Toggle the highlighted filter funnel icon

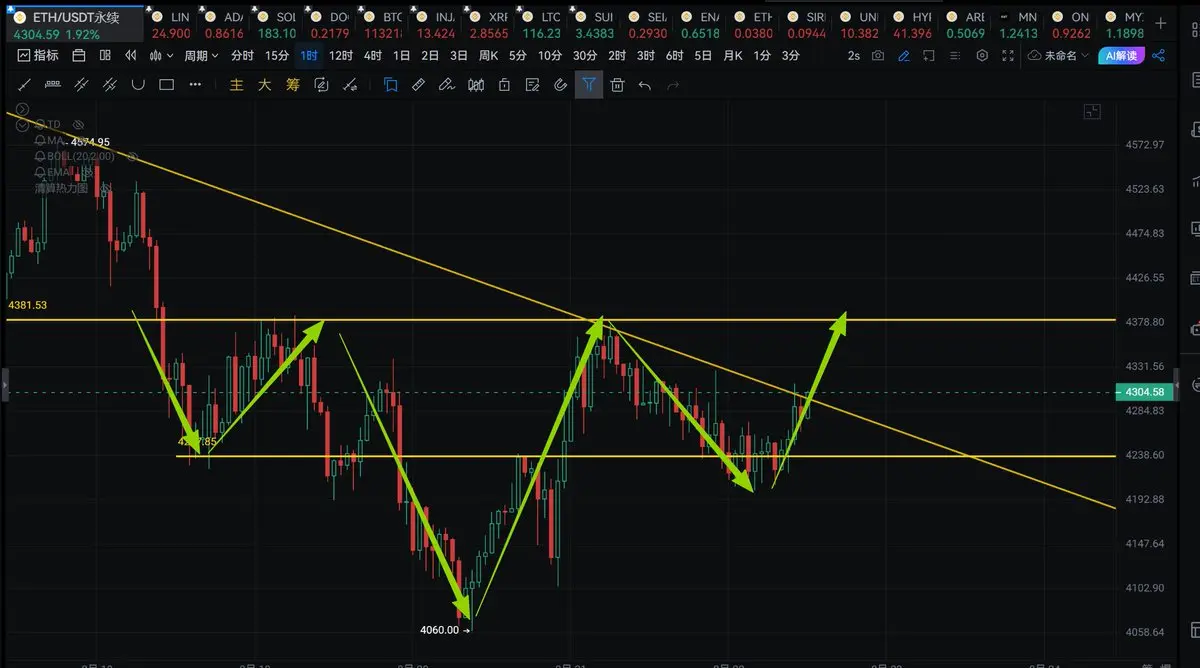pos(589,85)
